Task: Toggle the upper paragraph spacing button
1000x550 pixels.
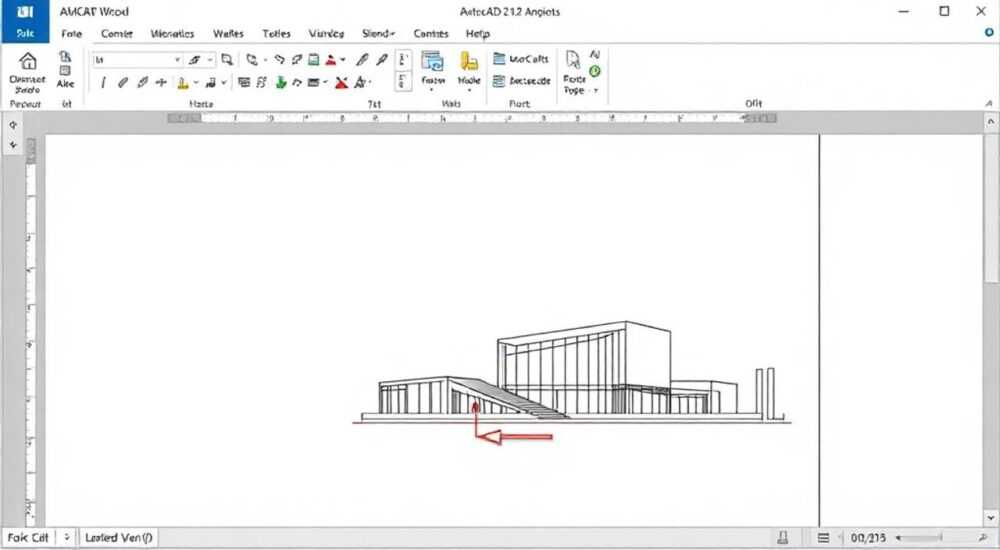Action: coord(403,60)
